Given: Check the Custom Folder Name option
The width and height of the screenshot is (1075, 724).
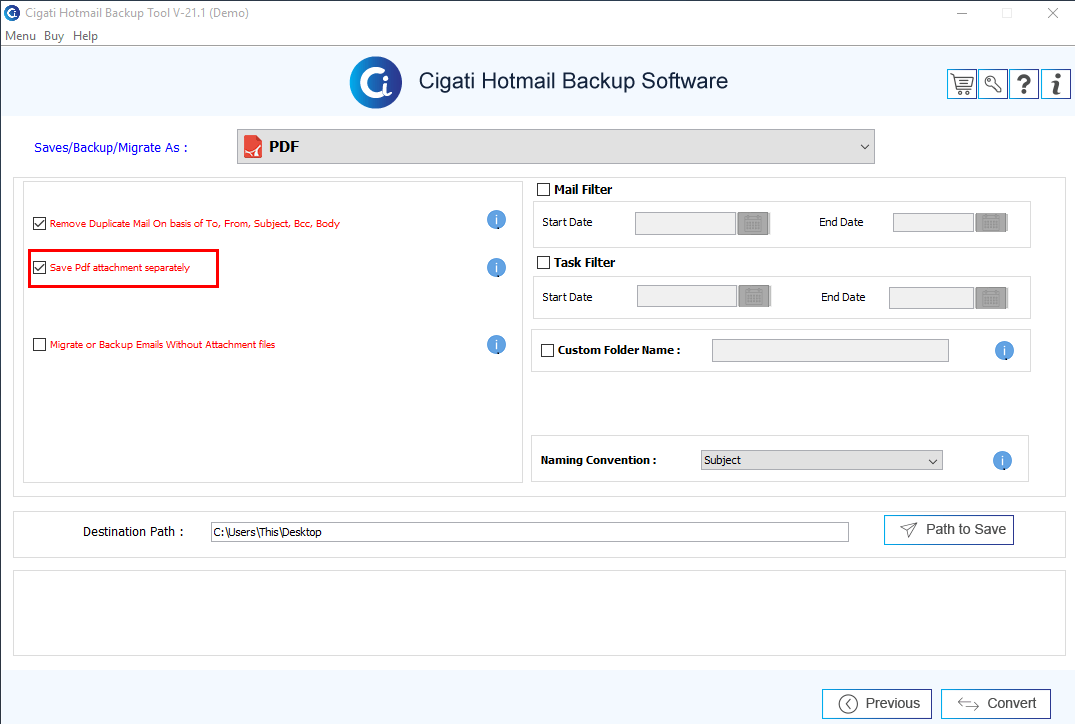Looking at the screenshot, I should 548,350.
